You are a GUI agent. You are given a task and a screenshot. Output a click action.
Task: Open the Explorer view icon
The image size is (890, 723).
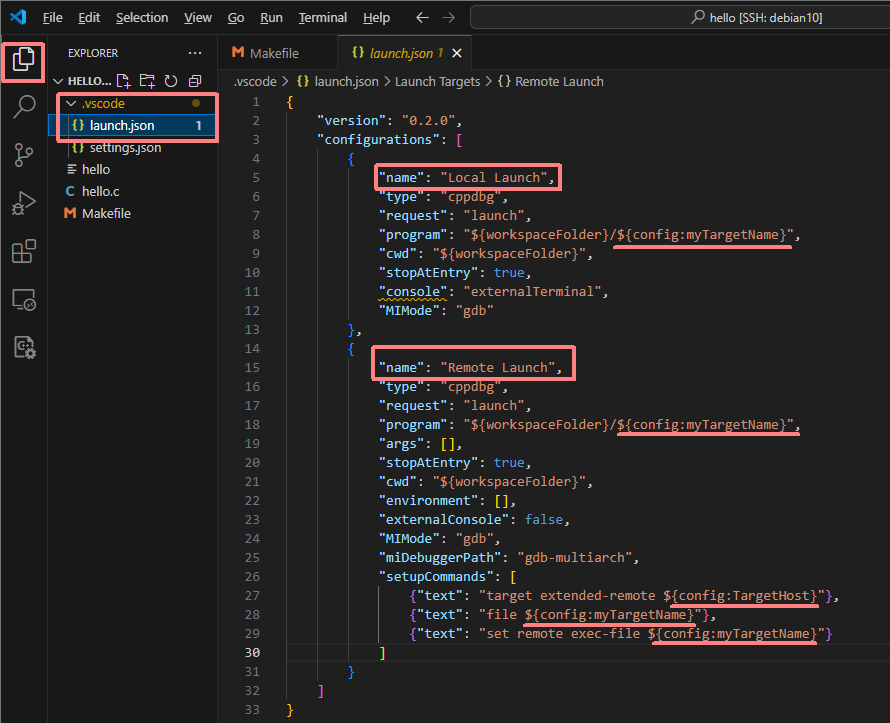tap(22, 62)
